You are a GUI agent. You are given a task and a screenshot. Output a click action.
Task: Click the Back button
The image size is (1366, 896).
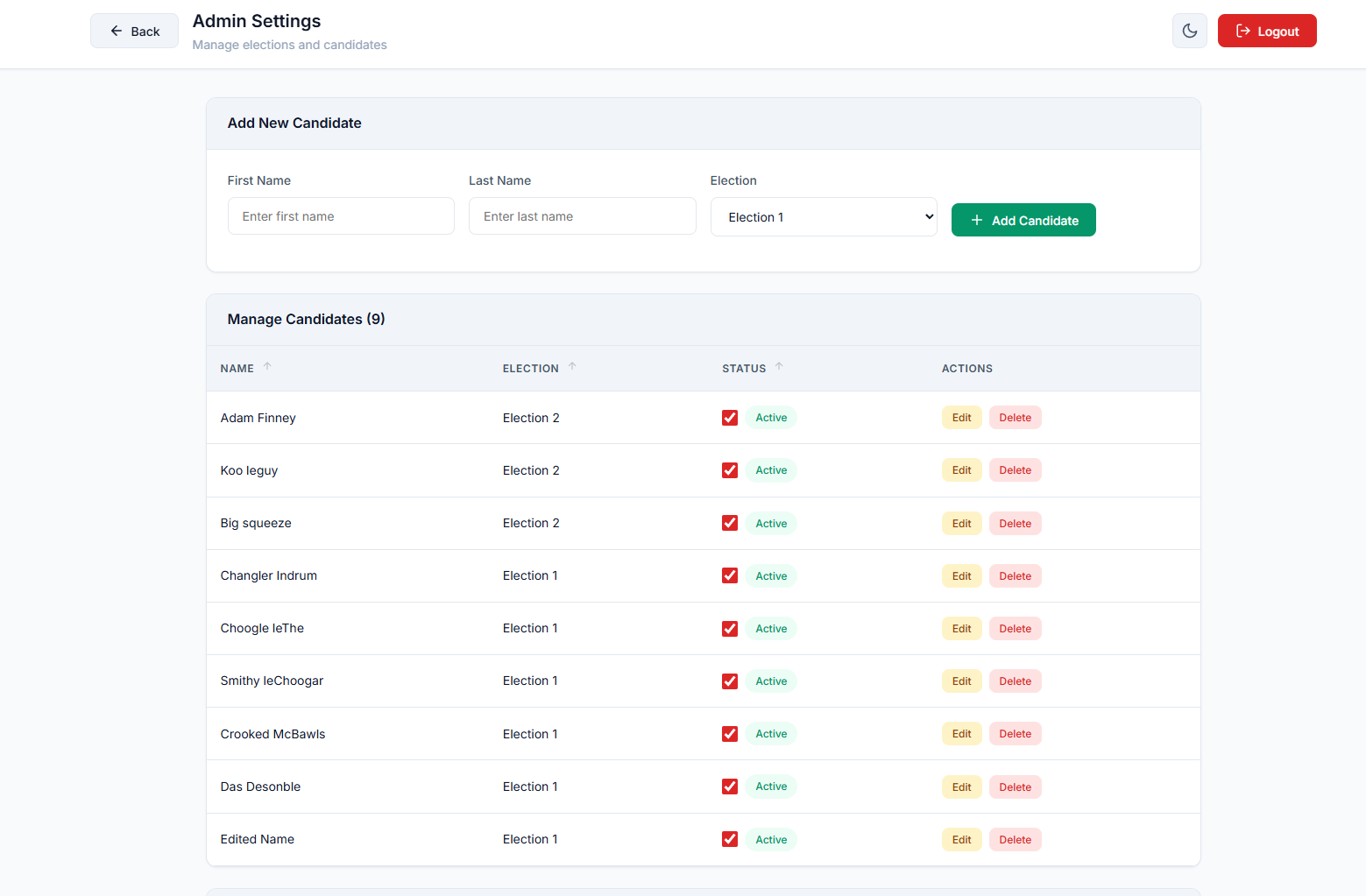[x=134, y=31]
